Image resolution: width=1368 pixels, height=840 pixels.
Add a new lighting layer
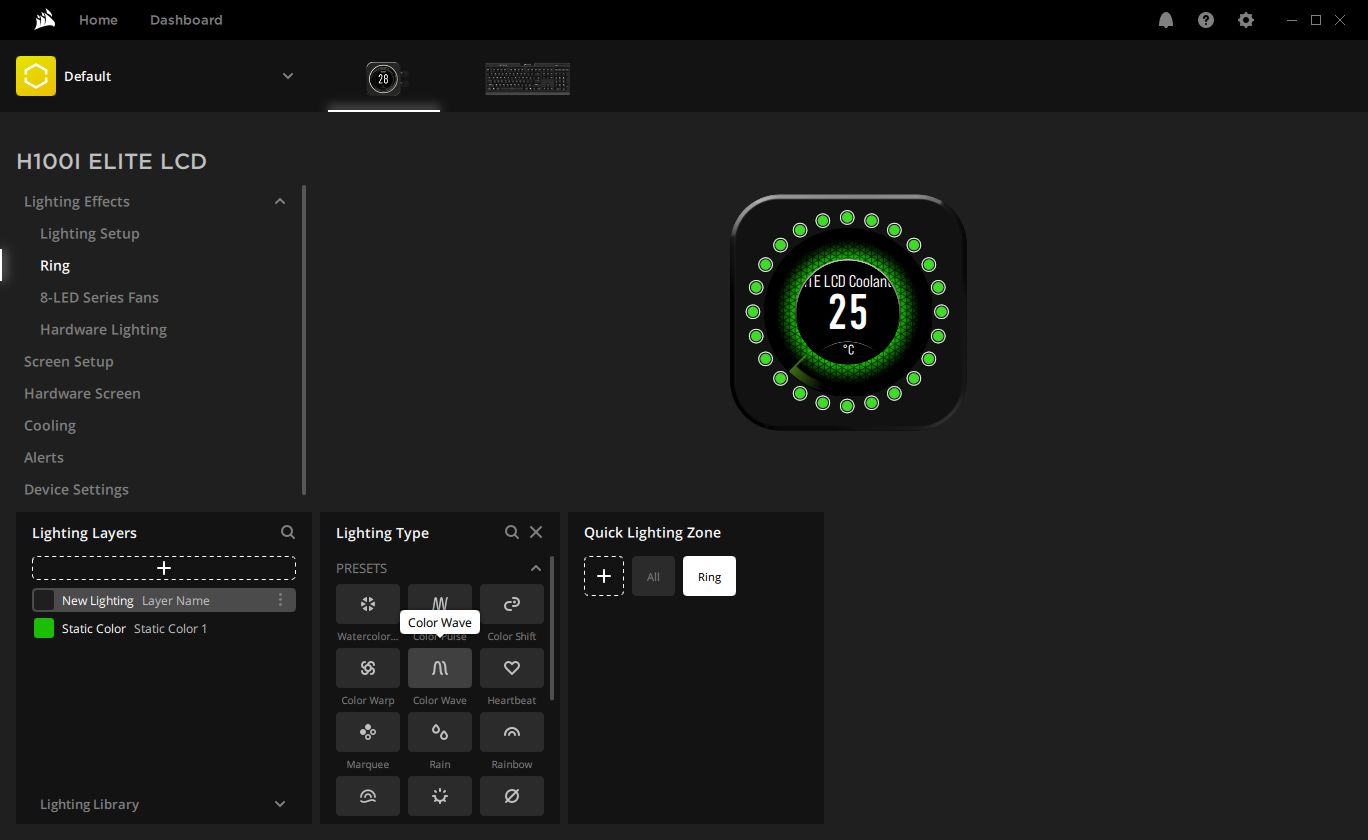coord(164,568)
